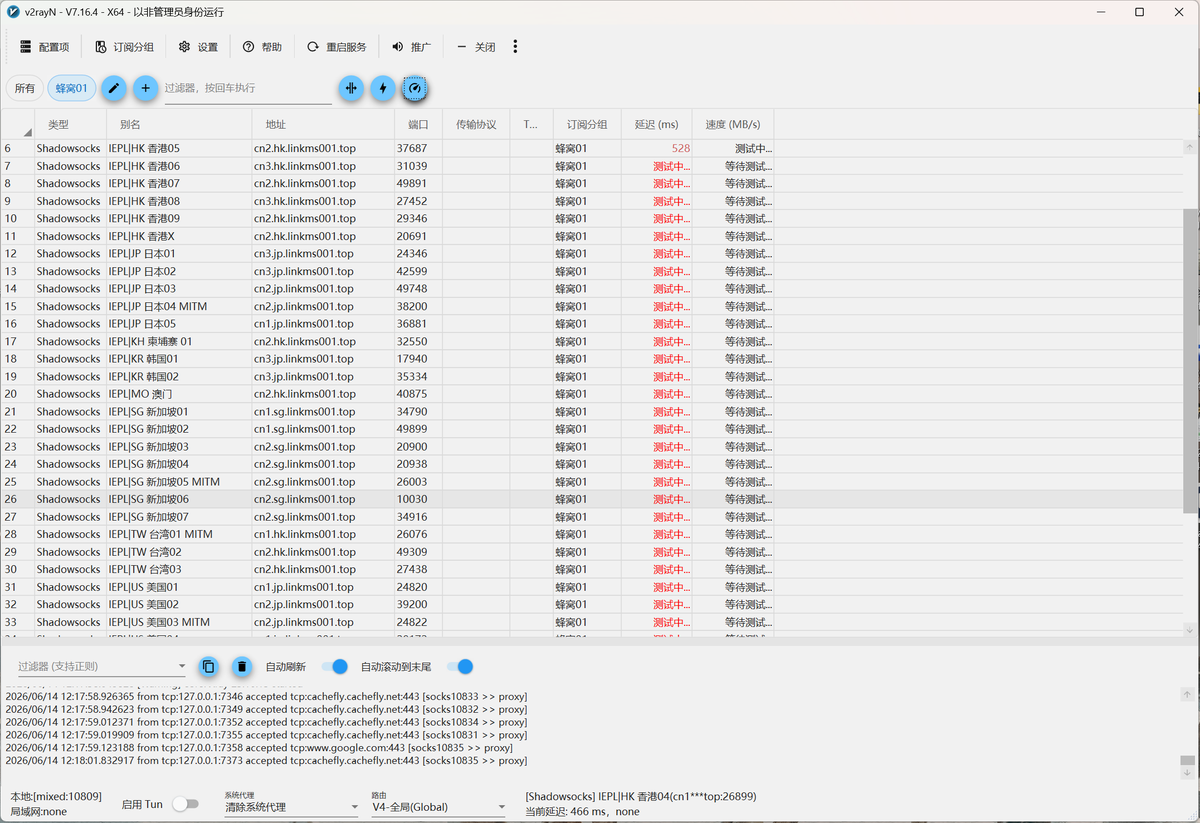Viewport: 1200px width, 823px height.
Task: Open the 路由 V4-全局(Global) dropdown
Action: 439,806
